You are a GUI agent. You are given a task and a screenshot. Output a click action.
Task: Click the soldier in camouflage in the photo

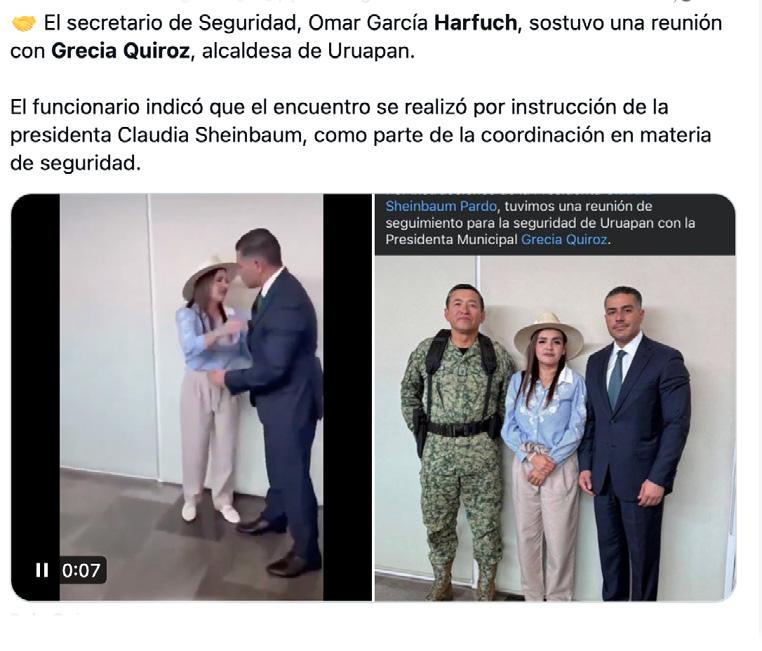[x=458, y=437]
